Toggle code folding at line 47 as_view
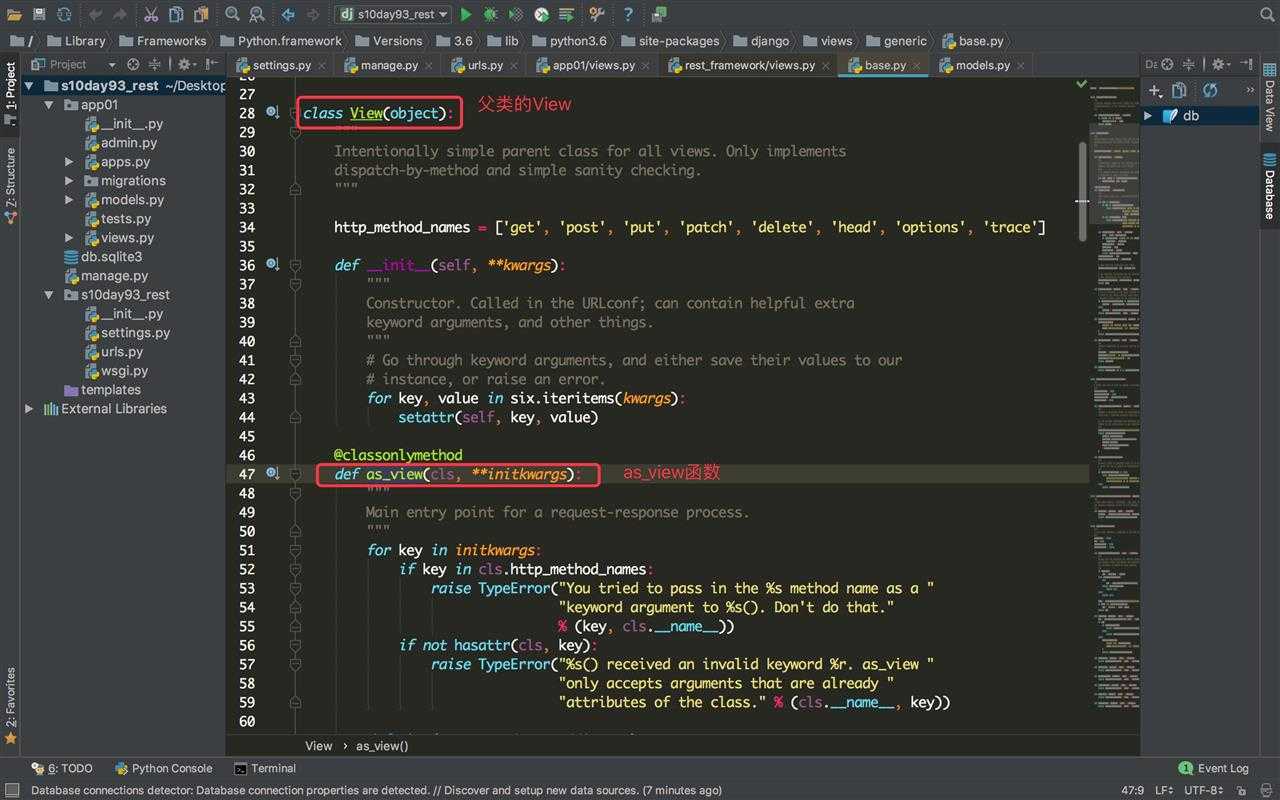 tap(296, 474)
